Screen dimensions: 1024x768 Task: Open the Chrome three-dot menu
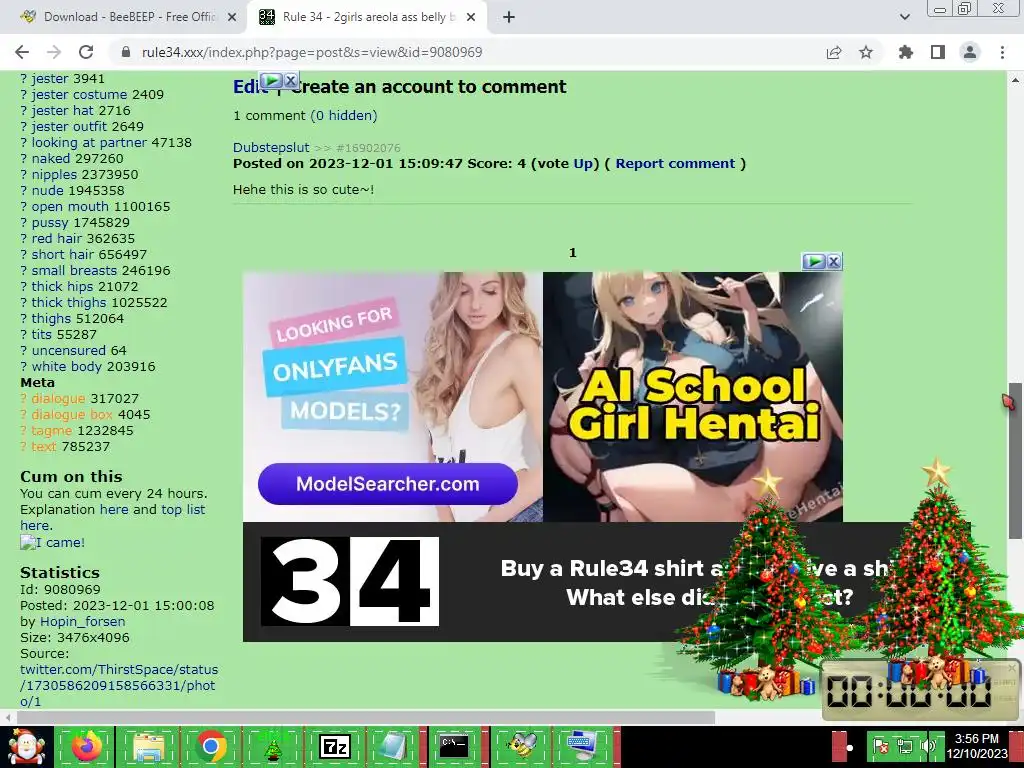coord(1002,52)
